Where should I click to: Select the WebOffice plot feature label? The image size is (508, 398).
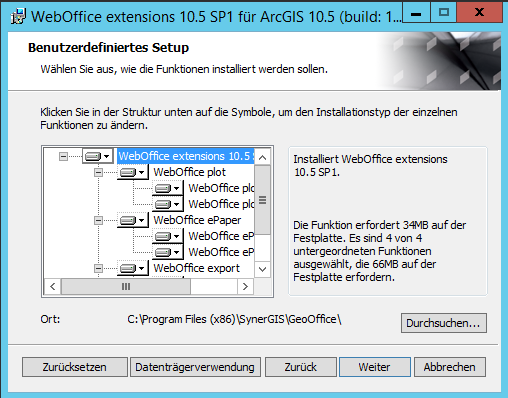pyautogui.click(x=189, y=172)
